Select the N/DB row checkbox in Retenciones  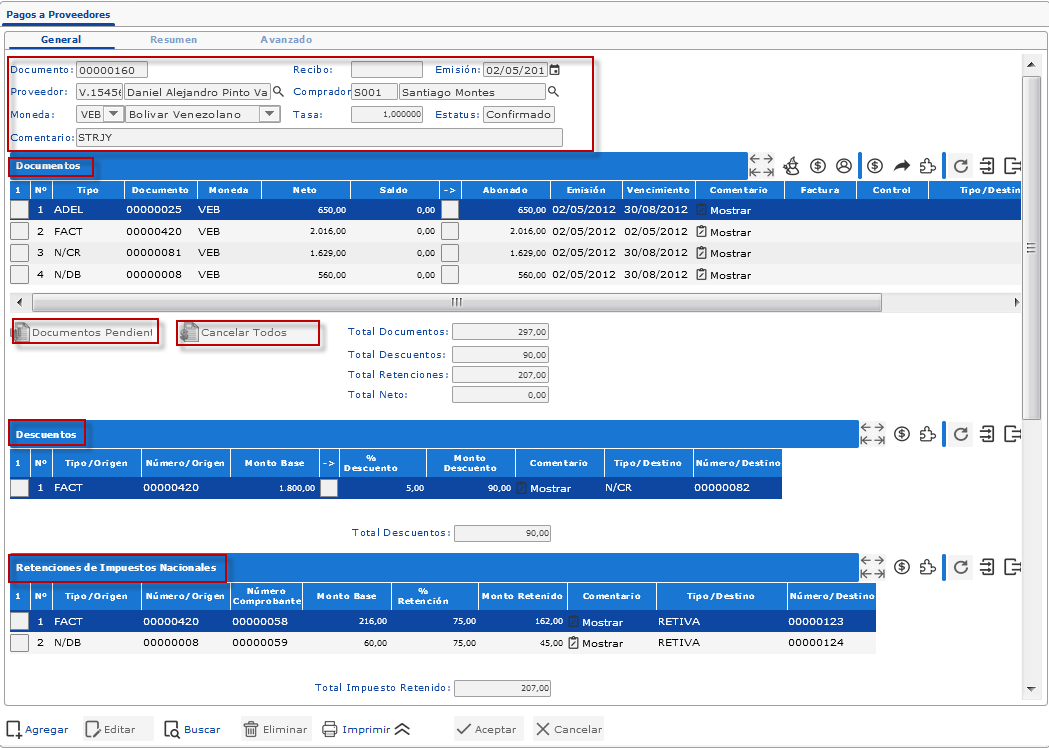[19, 643]
